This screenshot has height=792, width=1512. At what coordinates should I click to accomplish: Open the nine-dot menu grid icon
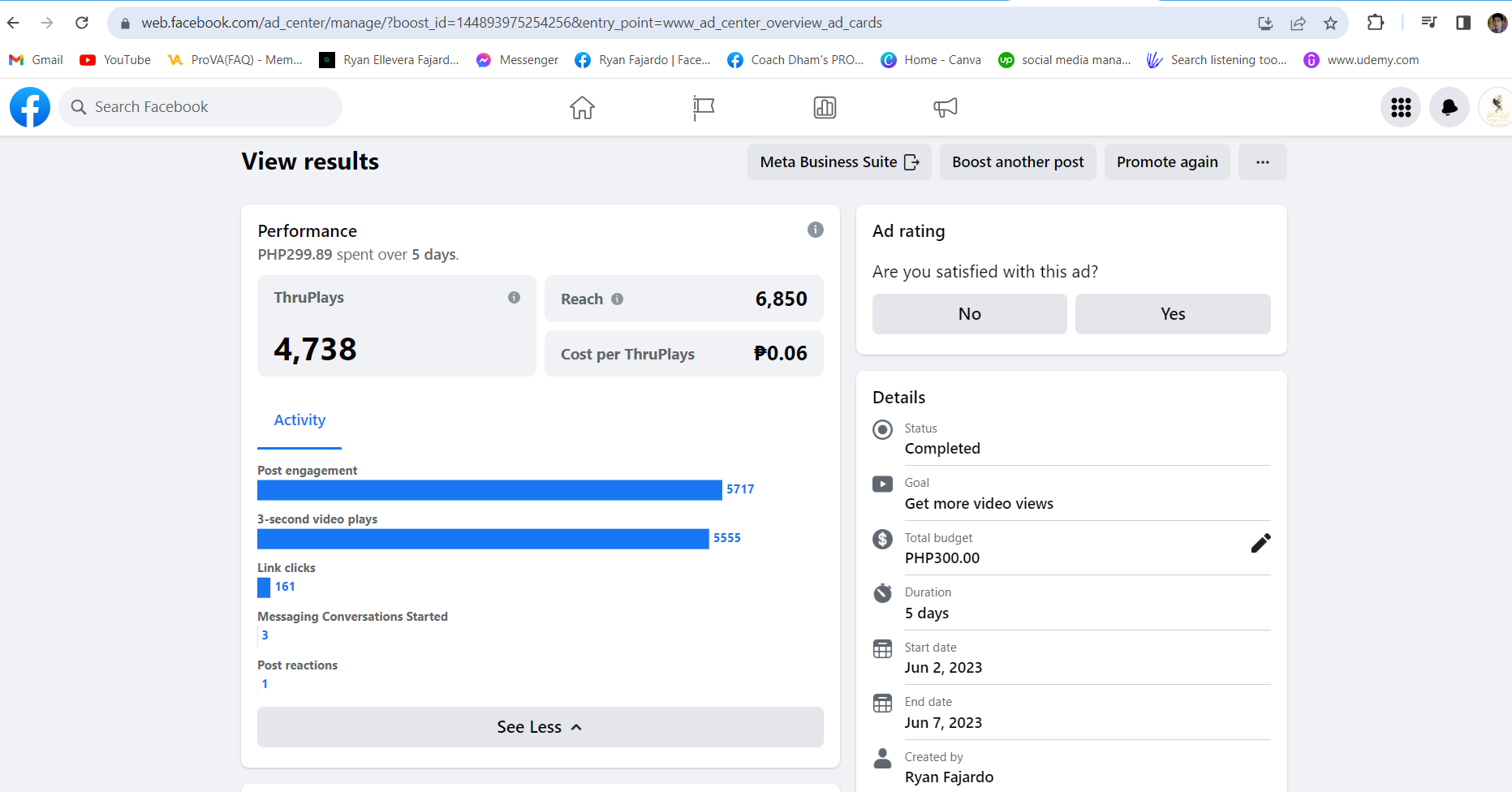[1401, 107]
